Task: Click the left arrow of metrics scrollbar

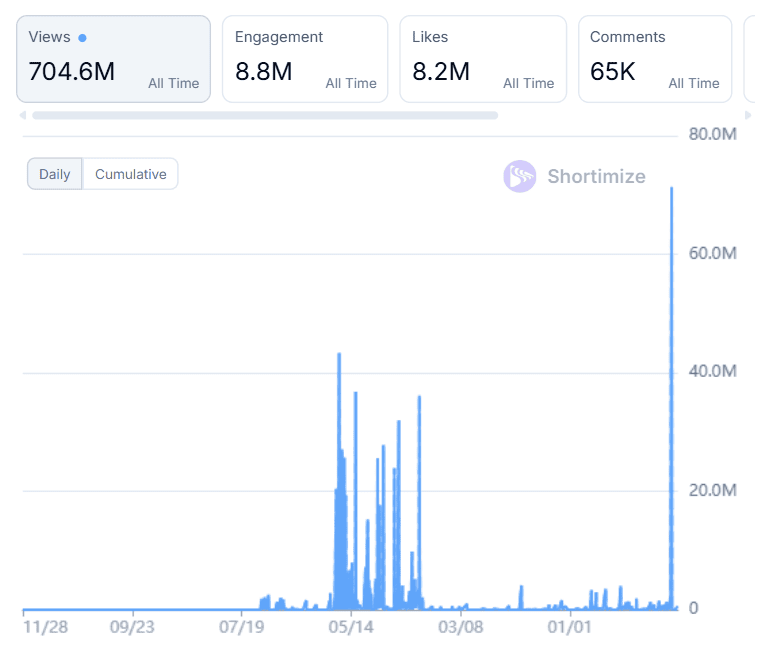Action: click(22, 116)
